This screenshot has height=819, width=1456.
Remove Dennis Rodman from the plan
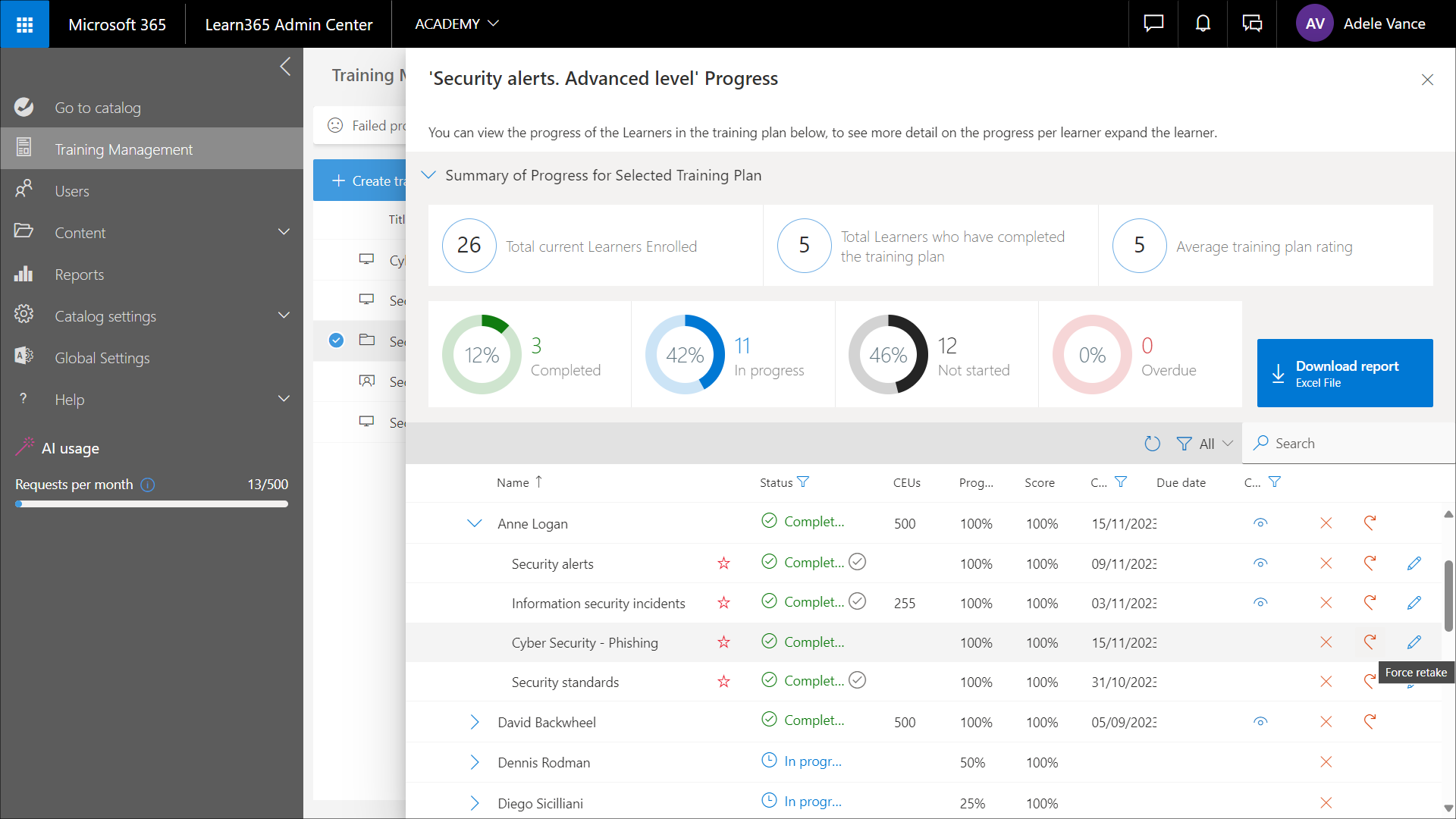(x=1326, y=762)
